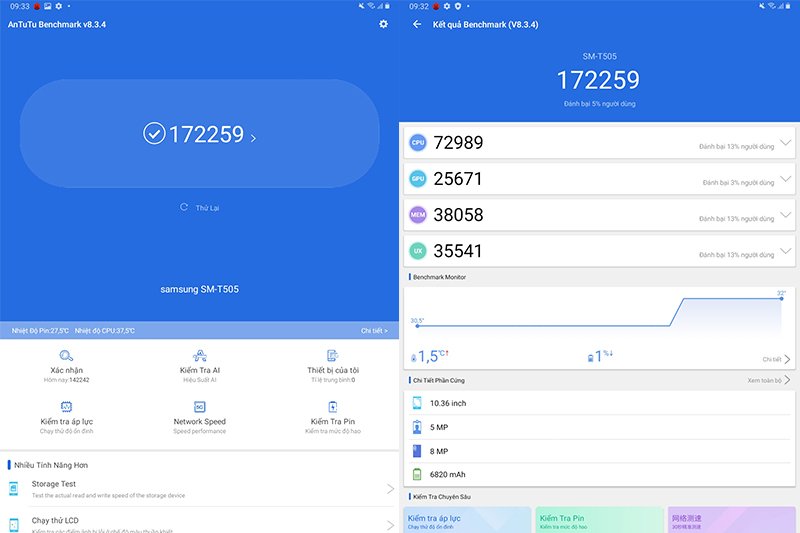
Task: Open the Chạy thử LCD row chevron
Action: (390, 525)
